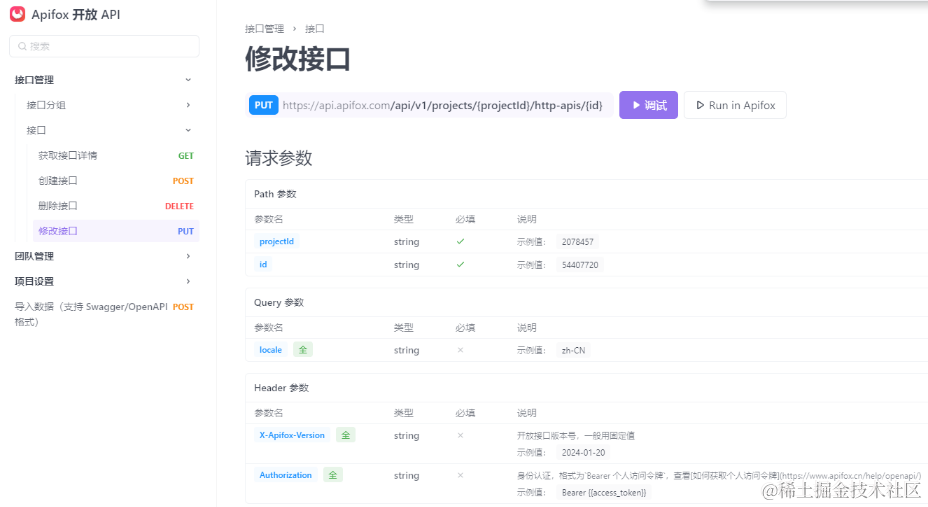
Task: Click the Path 参数 table title
Action: pos(275,194)
